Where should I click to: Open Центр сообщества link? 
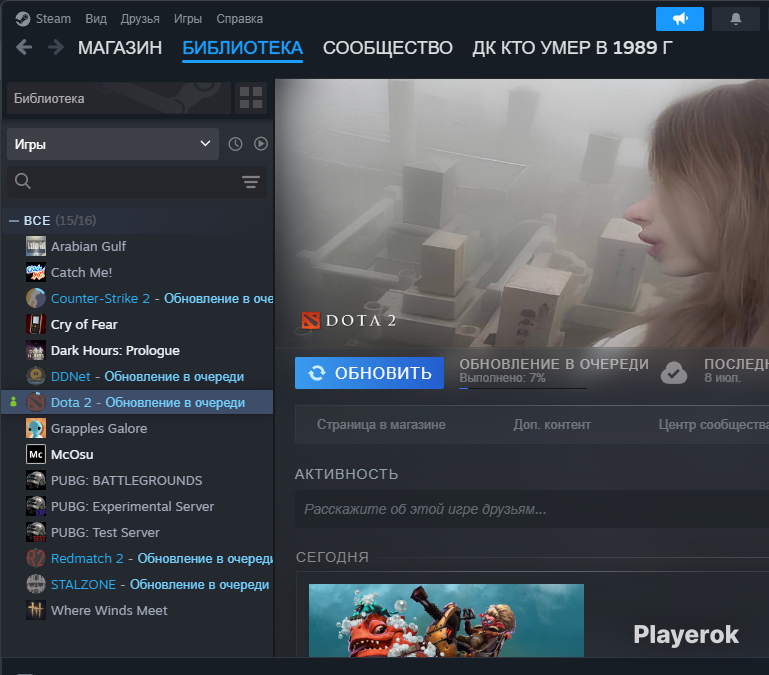714,424
